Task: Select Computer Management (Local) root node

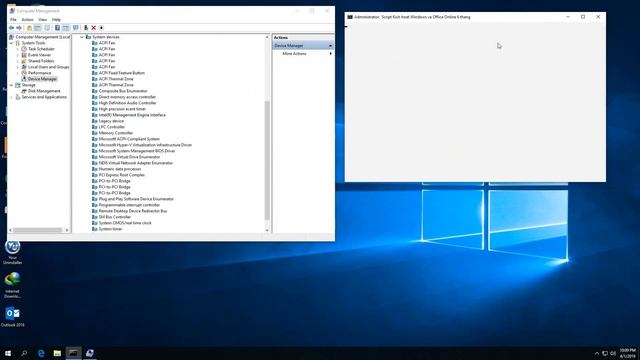Action: [x=42, y=37]
